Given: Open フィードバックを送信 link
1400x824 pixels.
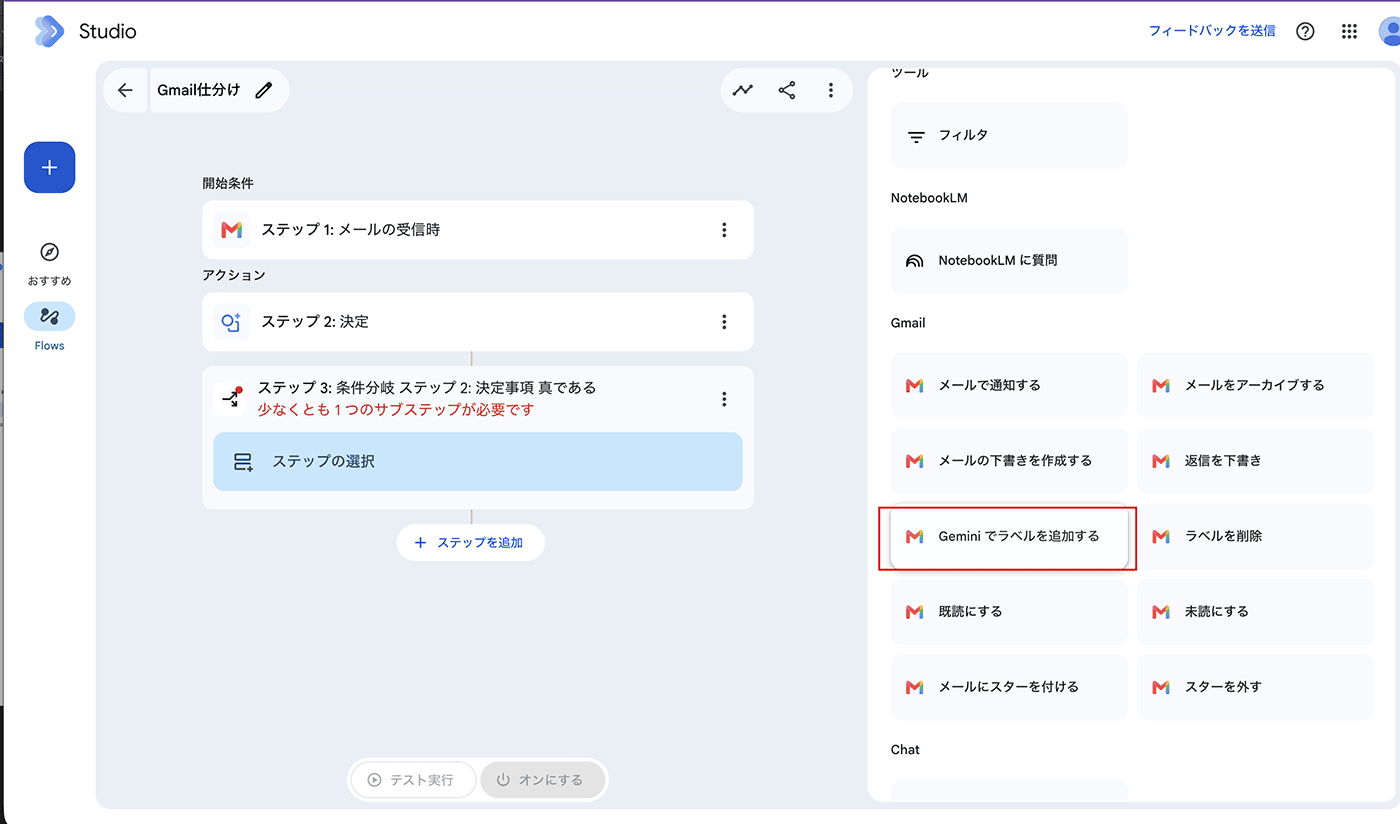Looking at the screenshot, I should click(1212, 31).
